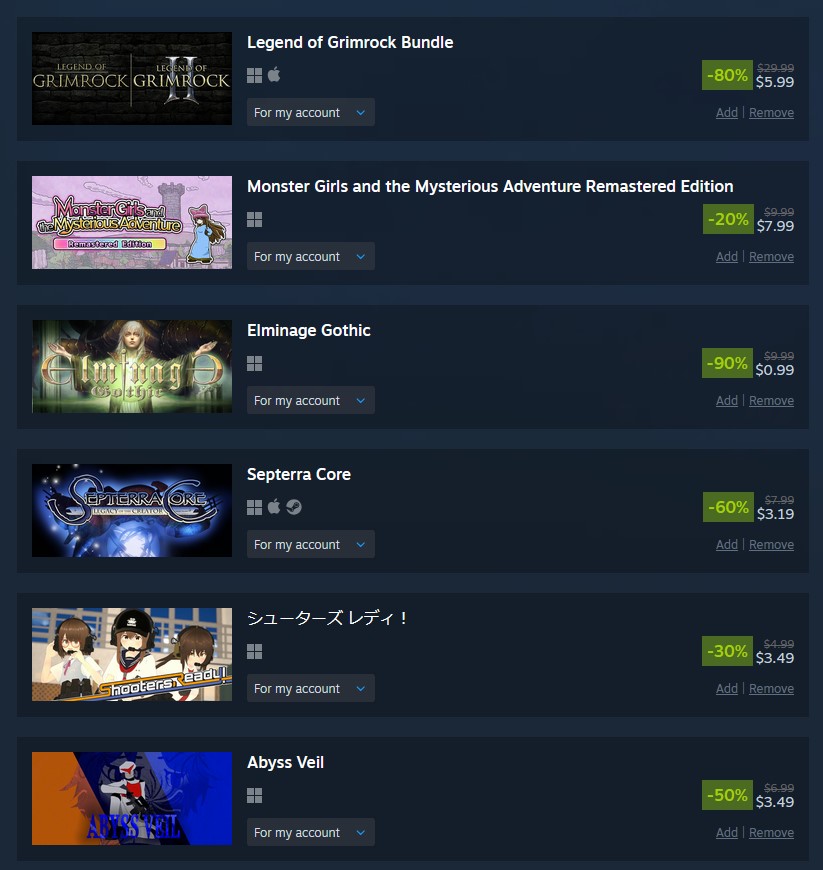Open 'For my account' dropdown for Septerra Core
Image resolution: width=823 pixels, height=870 pixels.
(x=311, y=544)
